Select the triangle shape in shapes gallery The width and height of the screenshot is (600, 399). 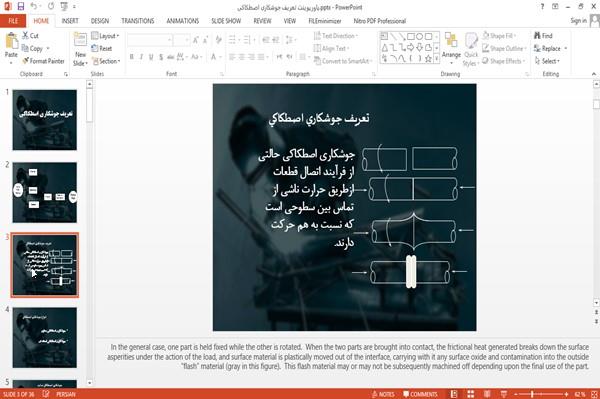(x=384, y=47)
